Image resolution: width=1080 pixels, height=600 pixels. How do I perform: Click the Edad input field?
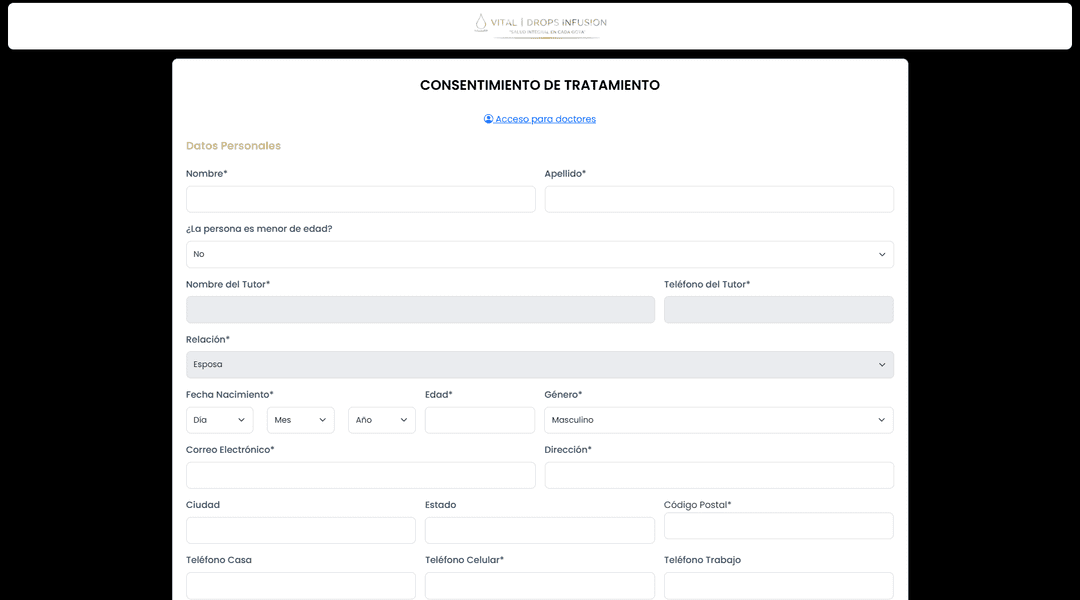pos(479,420)
